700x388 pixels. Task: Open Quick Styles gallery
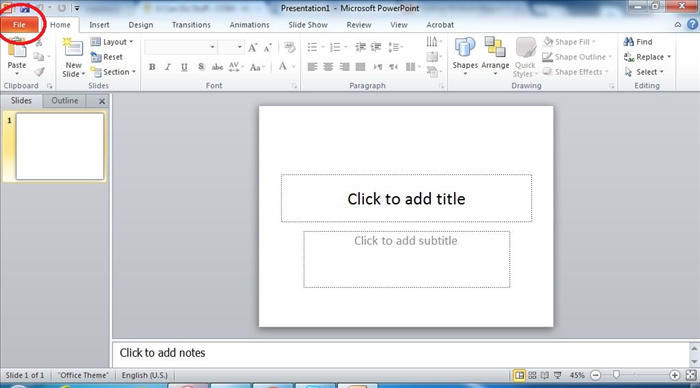[525, 57]
